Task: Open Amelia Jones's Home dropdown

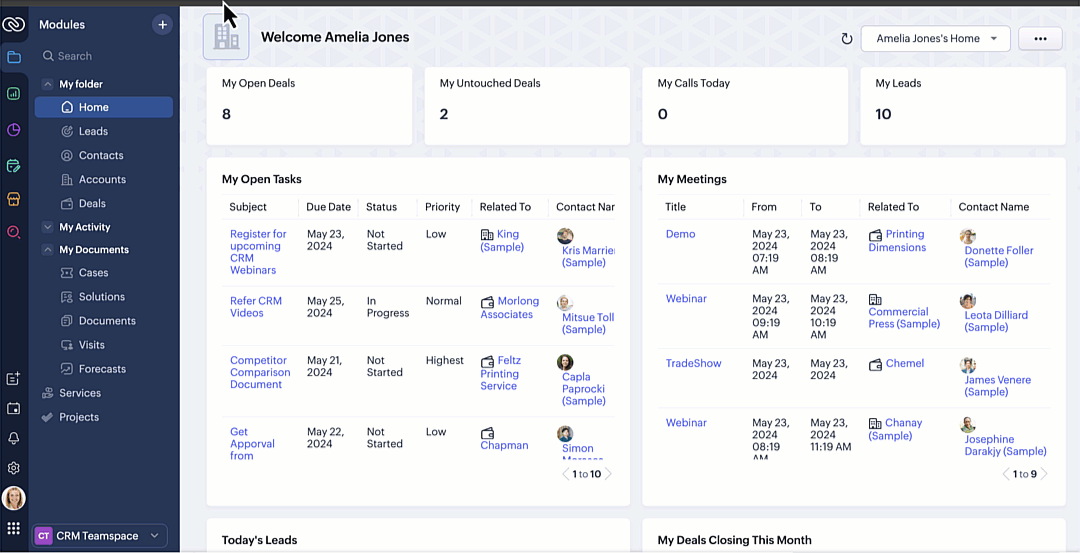Action: pos(936,39)
